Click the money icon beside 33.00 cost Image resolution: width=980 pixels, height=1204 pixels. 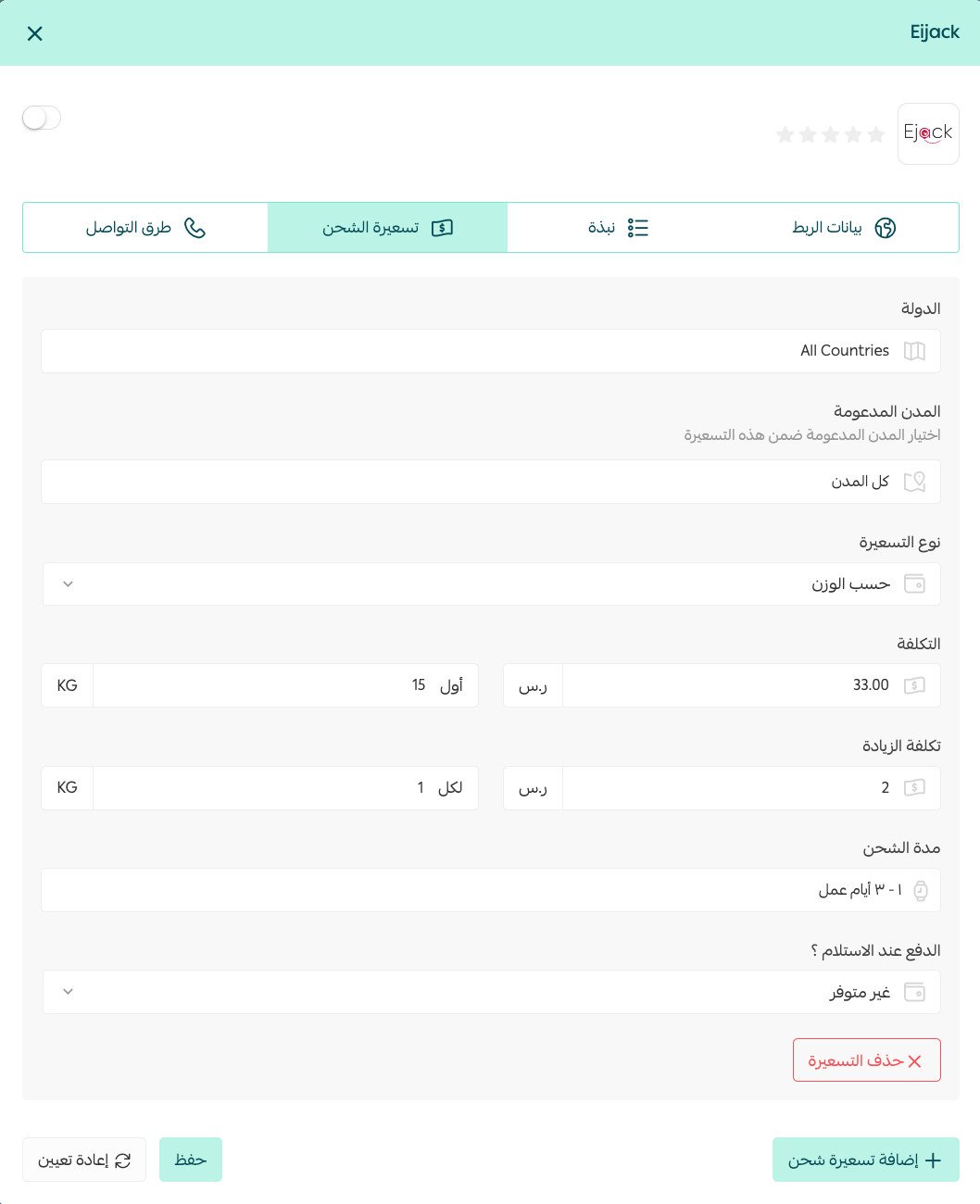tap(914, 685)
